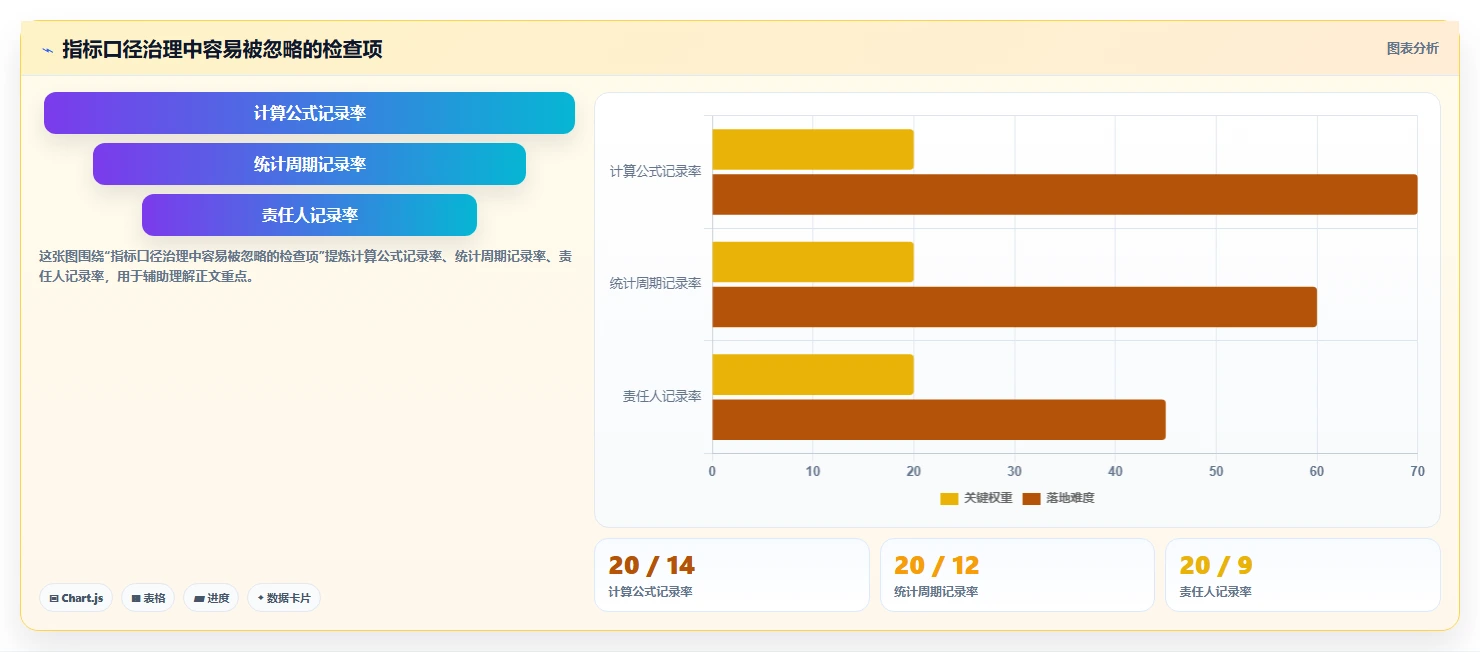Click the x-axis tick label 0
Viewport: 1480px width, 652px height.
[x=712, y=471]
